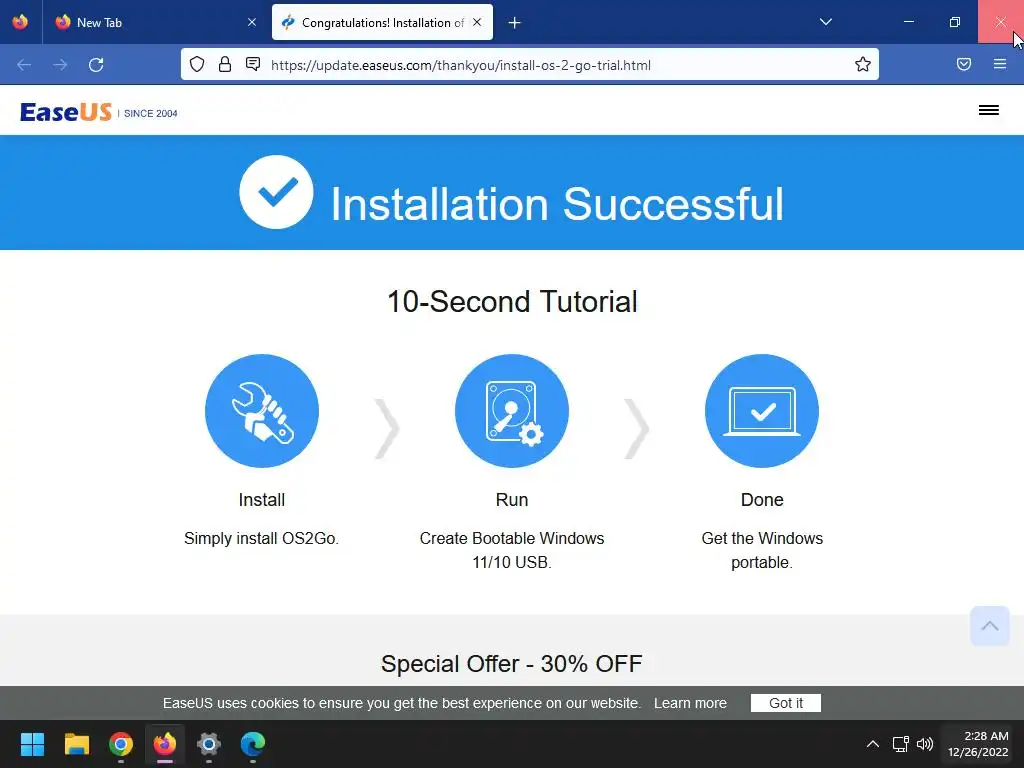The width and height of the screenshot is (1024, 768).
Task: Click 'Simply install OS2Go.' text
Action: click(x=261, y=539)
